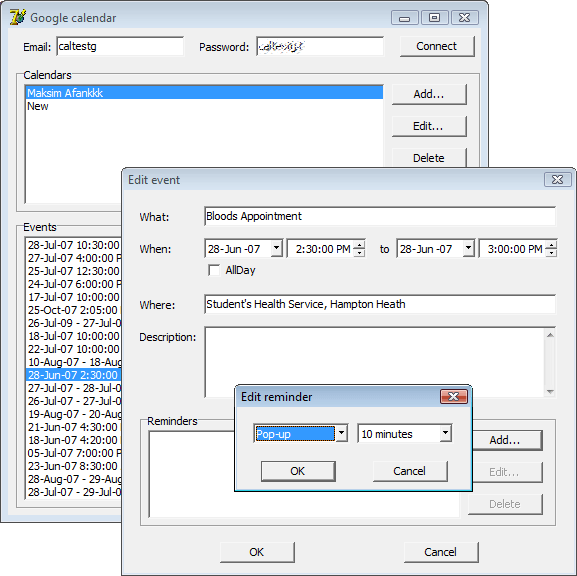Click the Google calendar app icon in title bar
This screenshot has height=576, width=577.
pyautogui.click(x=17, y=17)
